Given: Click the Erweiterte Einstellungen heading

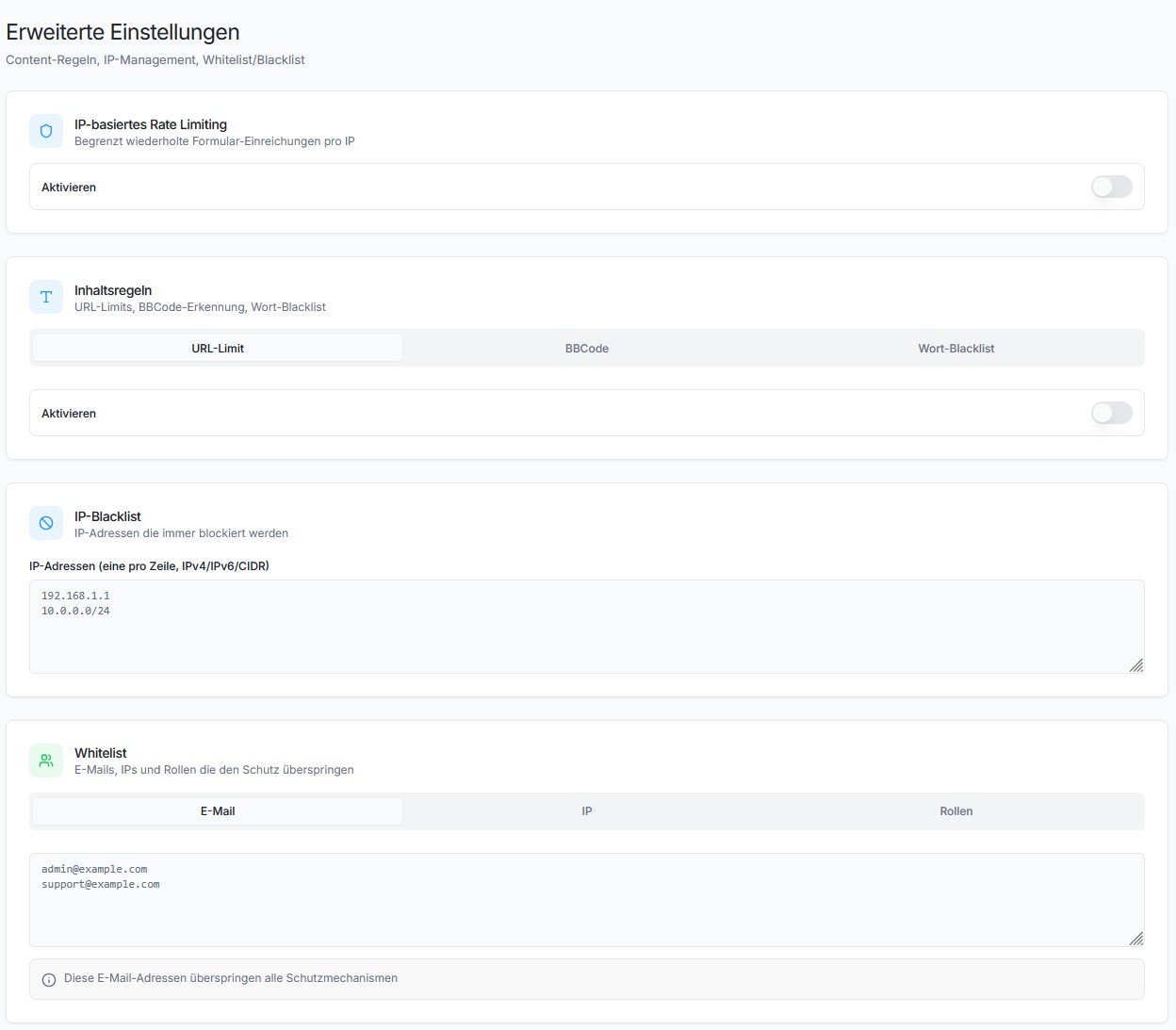Looking at the screenshot, I should [122, 31].
